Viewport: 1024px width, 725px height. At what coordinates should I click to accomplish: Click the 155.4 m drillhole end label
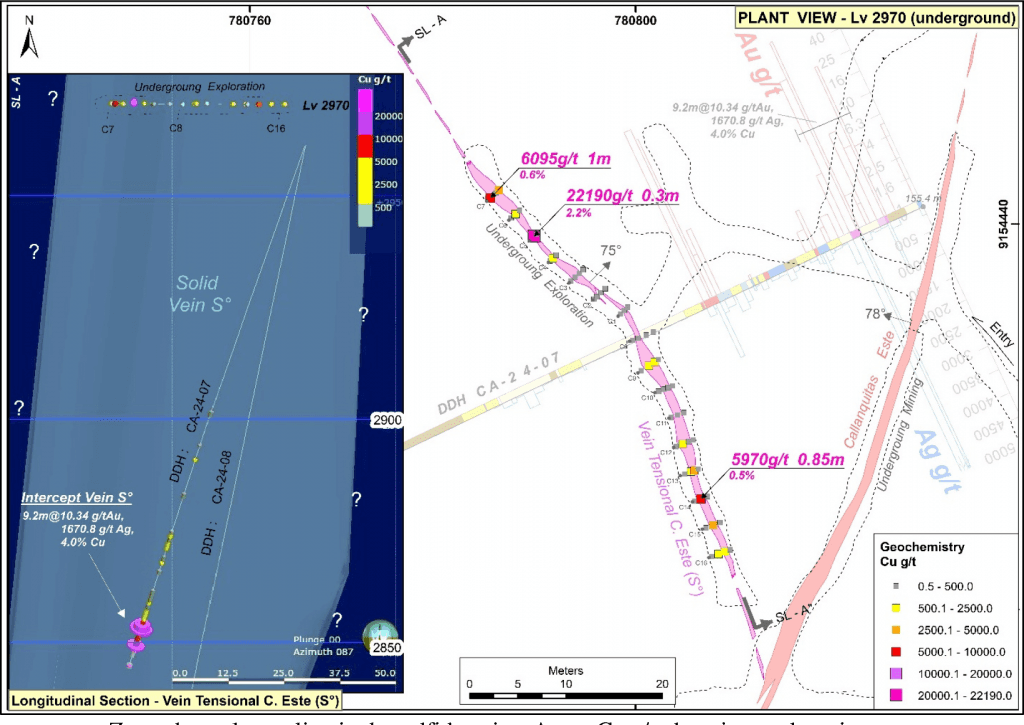point(923,198)
